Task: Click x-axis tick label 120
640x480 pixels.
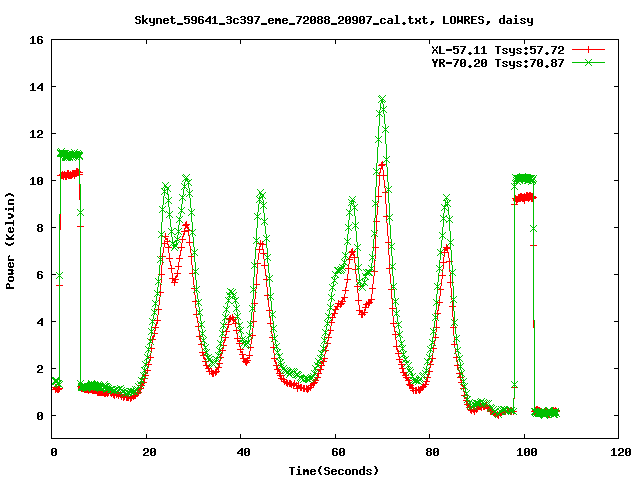Action: pos(621,452)
